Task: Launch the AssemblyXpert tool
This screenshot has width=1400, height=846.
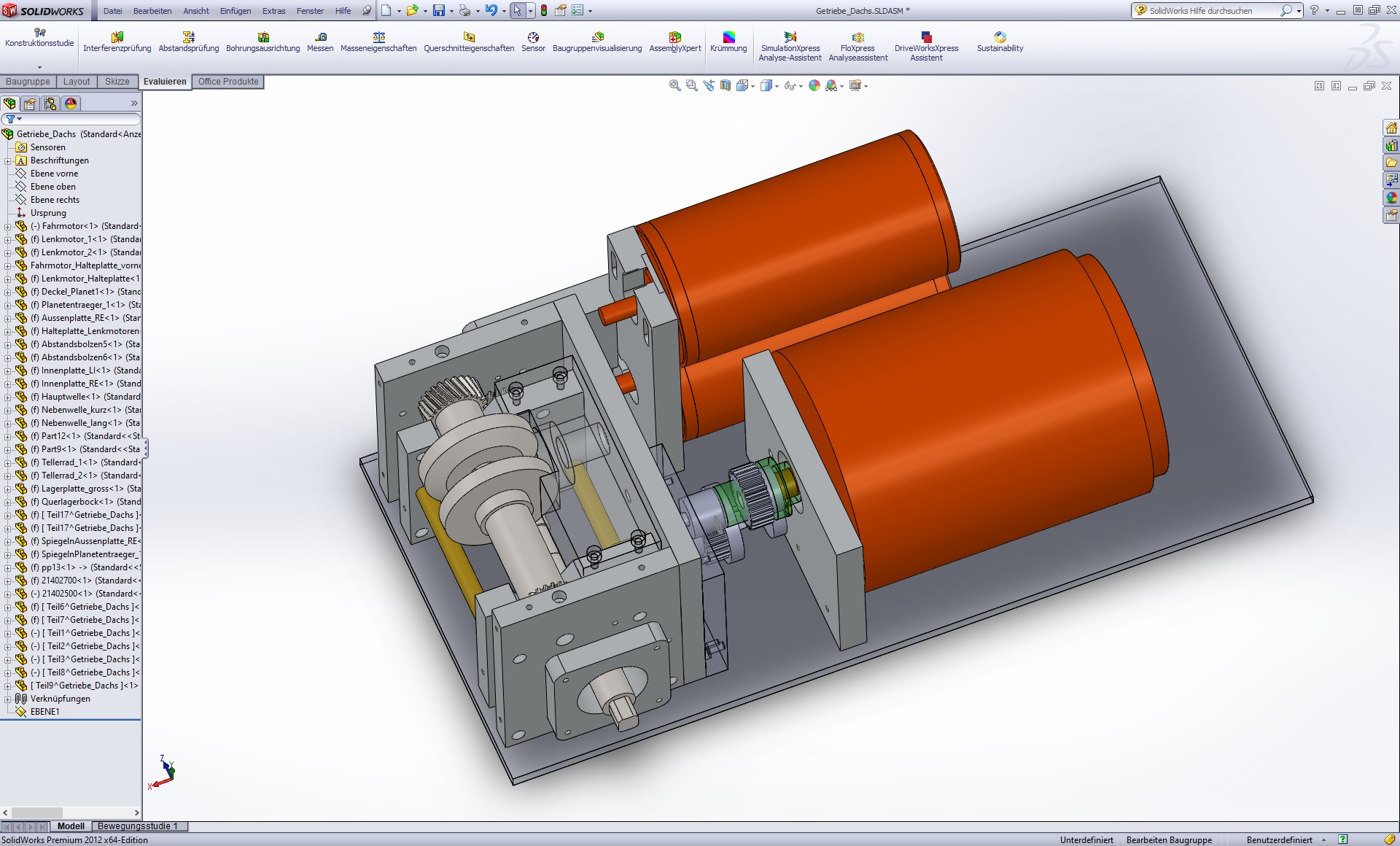Action: [x=674, y=42]
